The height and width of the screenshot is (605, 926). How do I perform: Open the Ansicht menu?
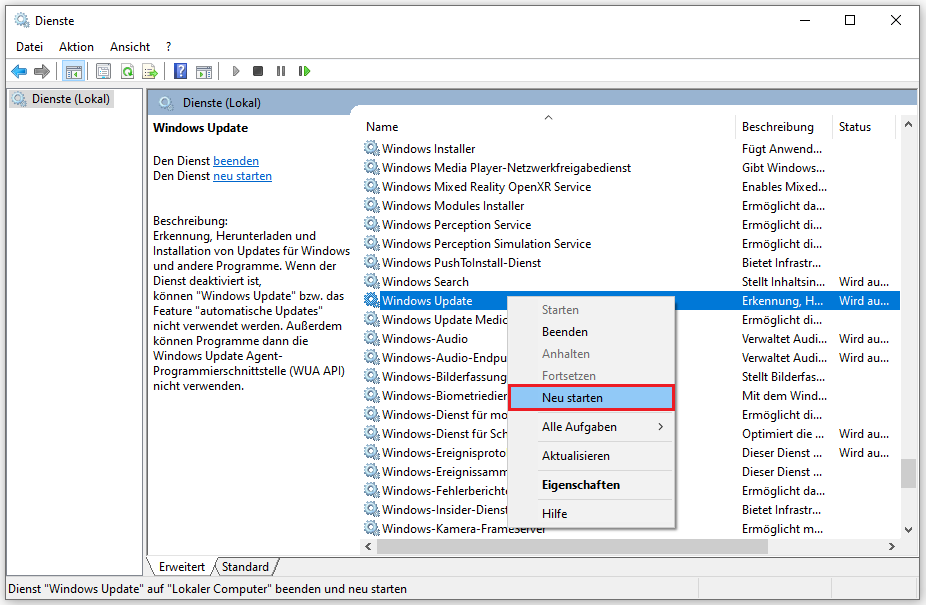(130, 47)
